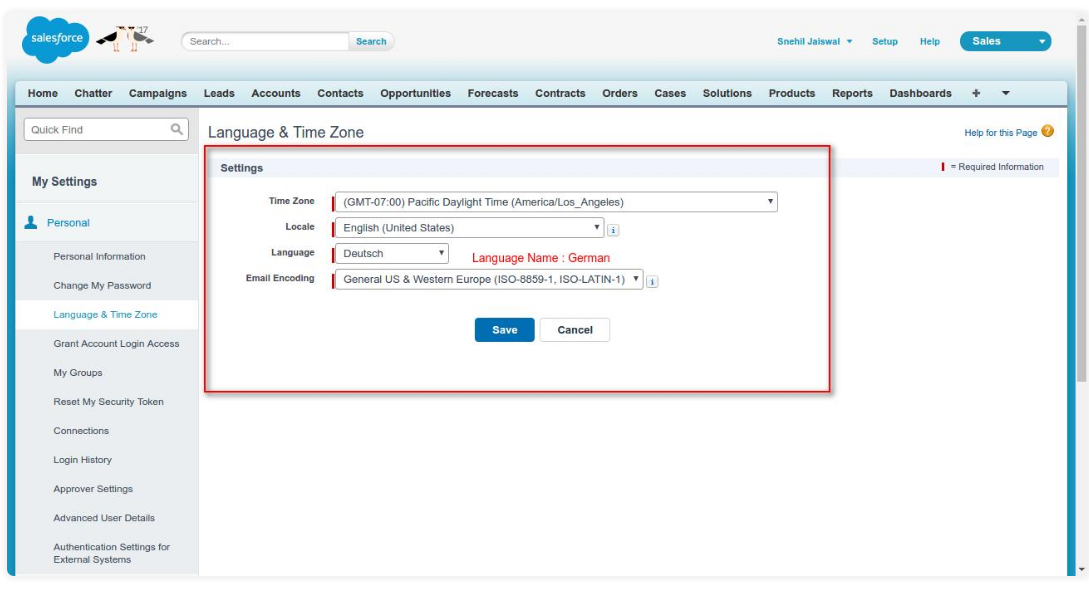Click the seagull birds seasonal logo
1089x592 pixels.
[x=126, y=39]
